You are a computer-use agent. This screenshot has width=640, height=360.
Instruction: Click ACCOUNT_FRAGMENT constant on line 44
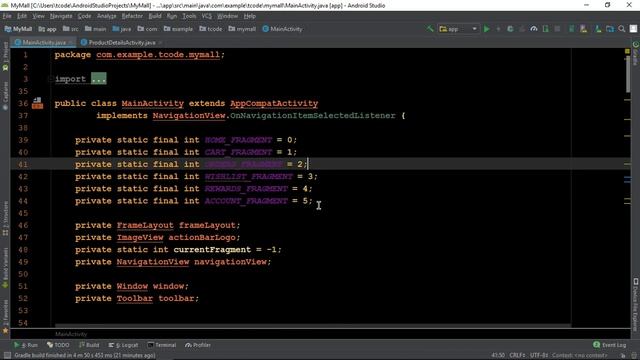246,201
